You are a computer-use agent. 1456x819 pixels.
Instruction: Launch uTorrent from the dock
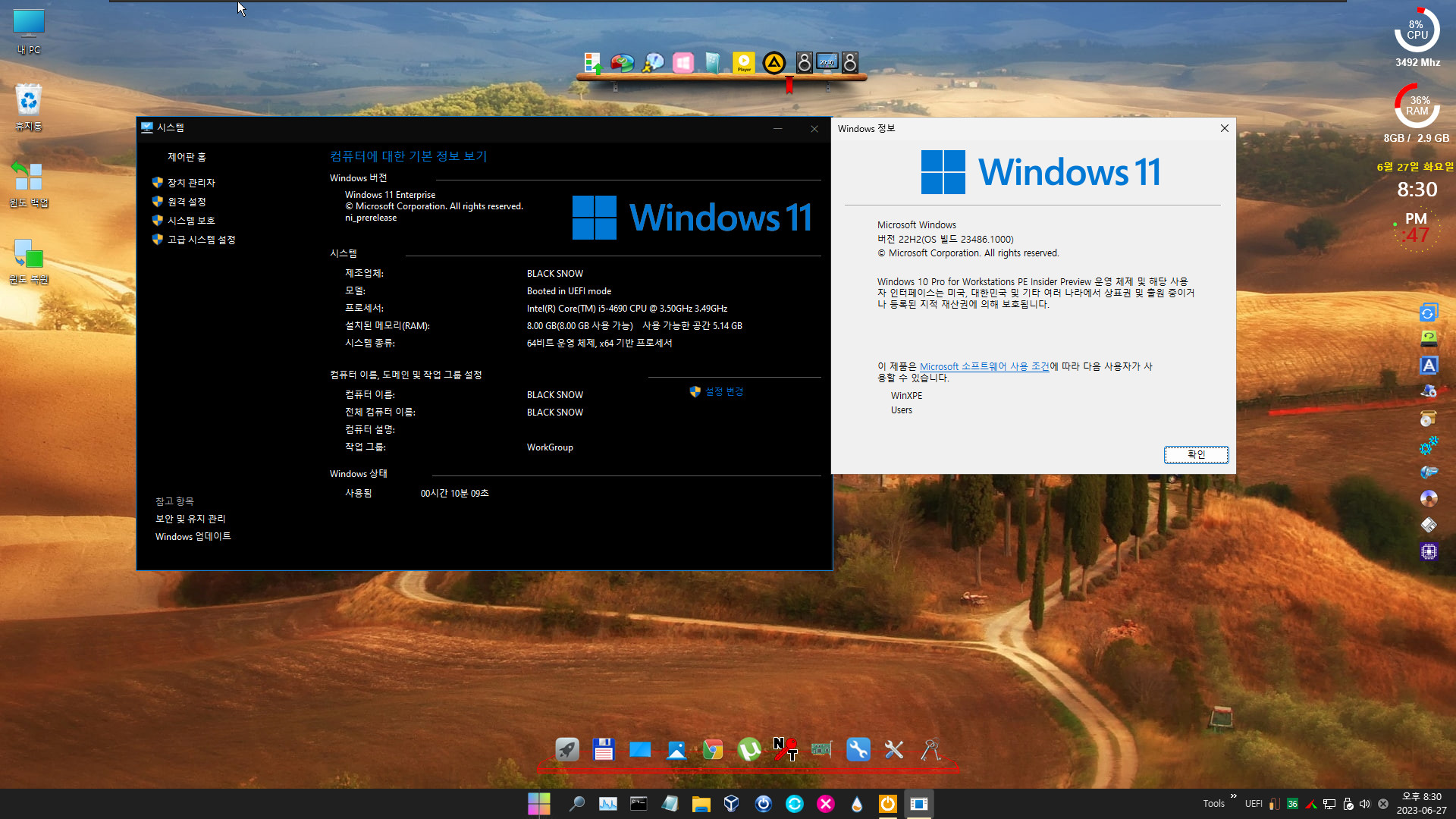[x=749, y=749]
